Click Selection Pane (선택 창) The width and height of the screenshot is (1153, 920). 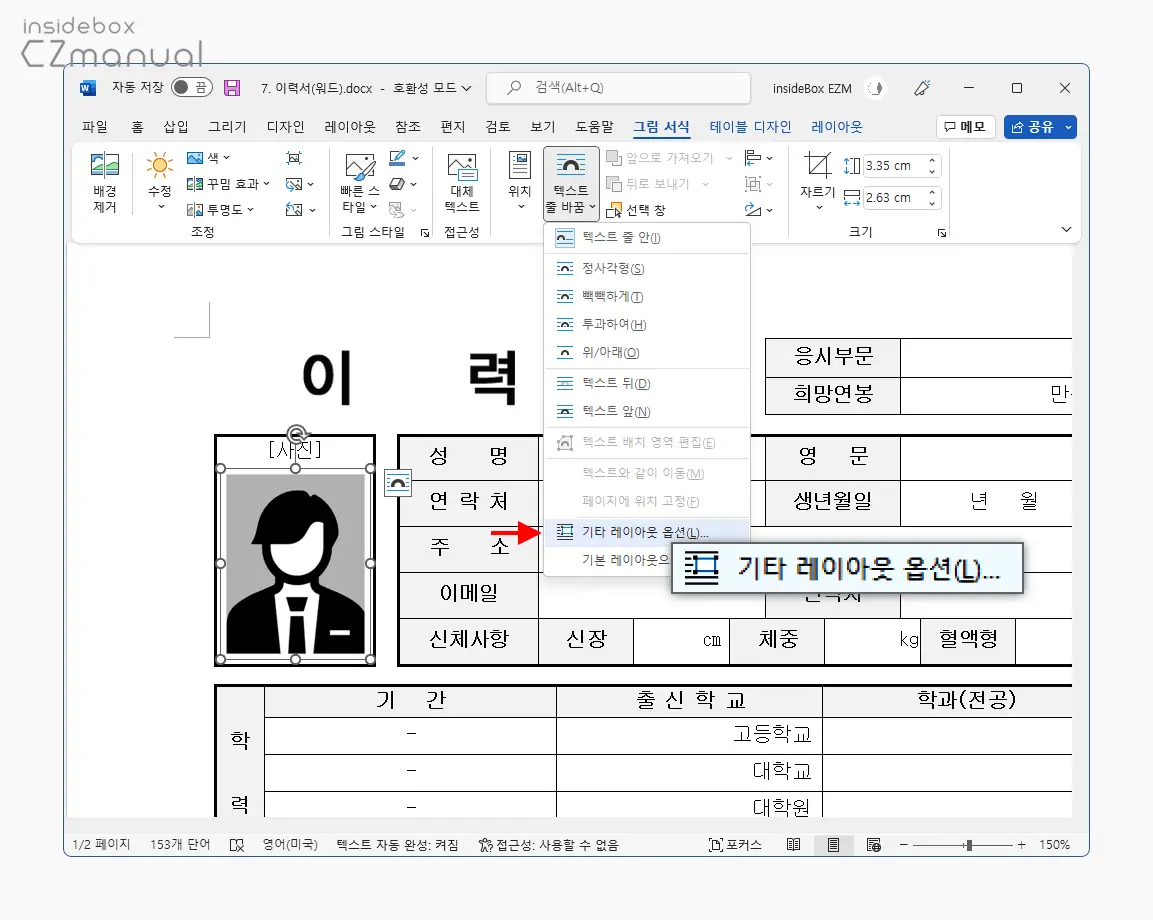(635, 210)
